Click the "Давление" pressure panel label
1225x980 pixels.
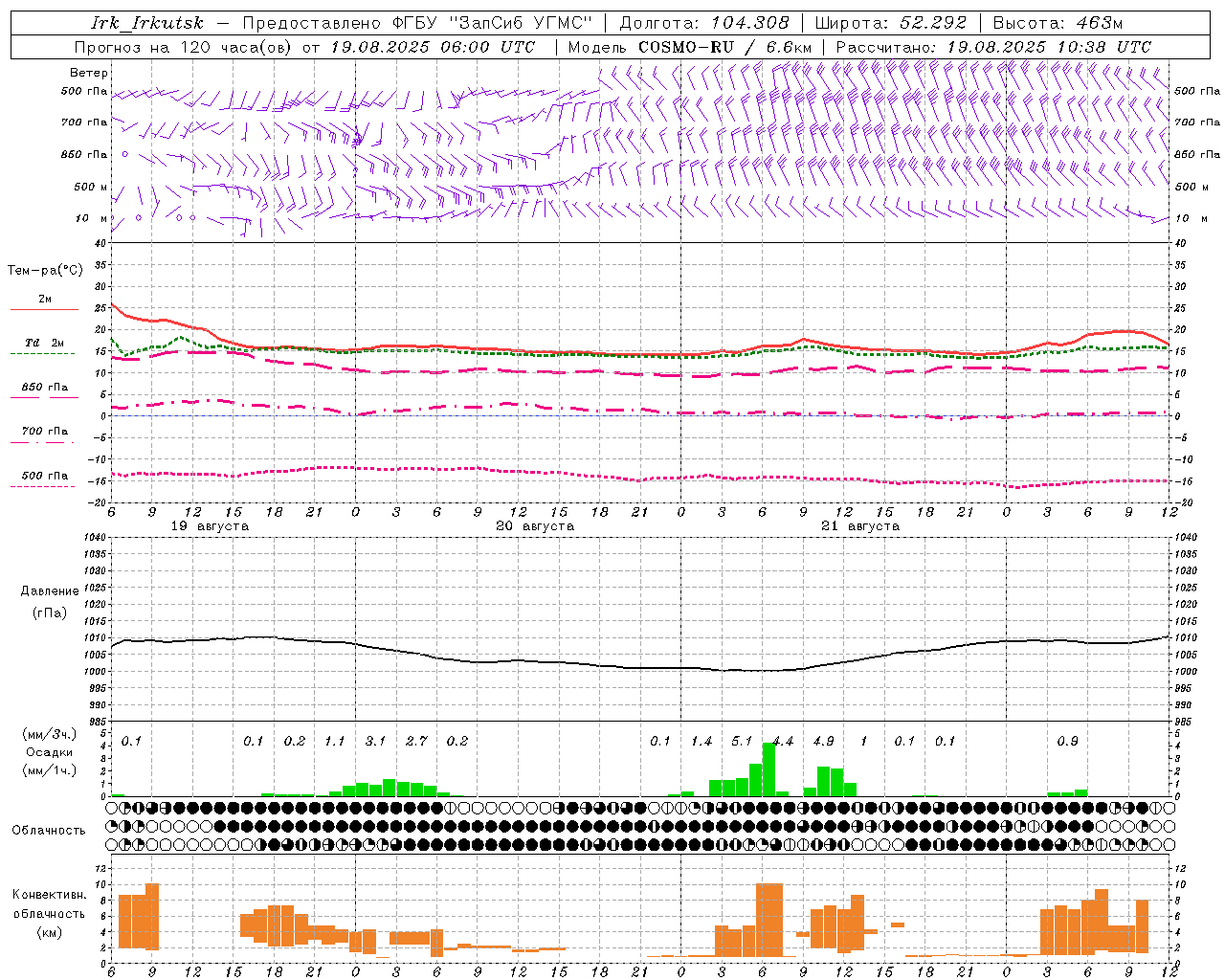coord(50,591)
